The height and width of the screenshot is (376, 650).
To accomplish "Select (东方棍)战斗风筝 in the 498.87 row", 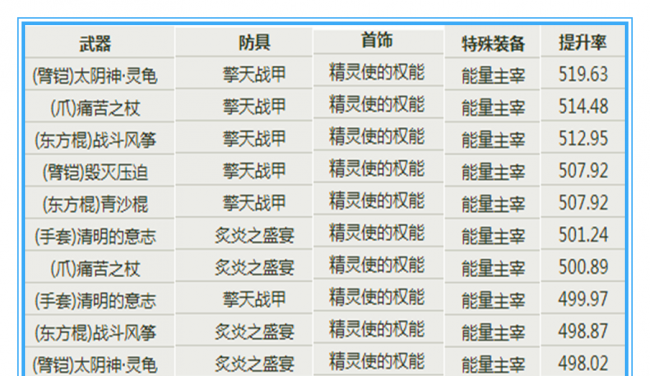I will click(x=95, y=333).
